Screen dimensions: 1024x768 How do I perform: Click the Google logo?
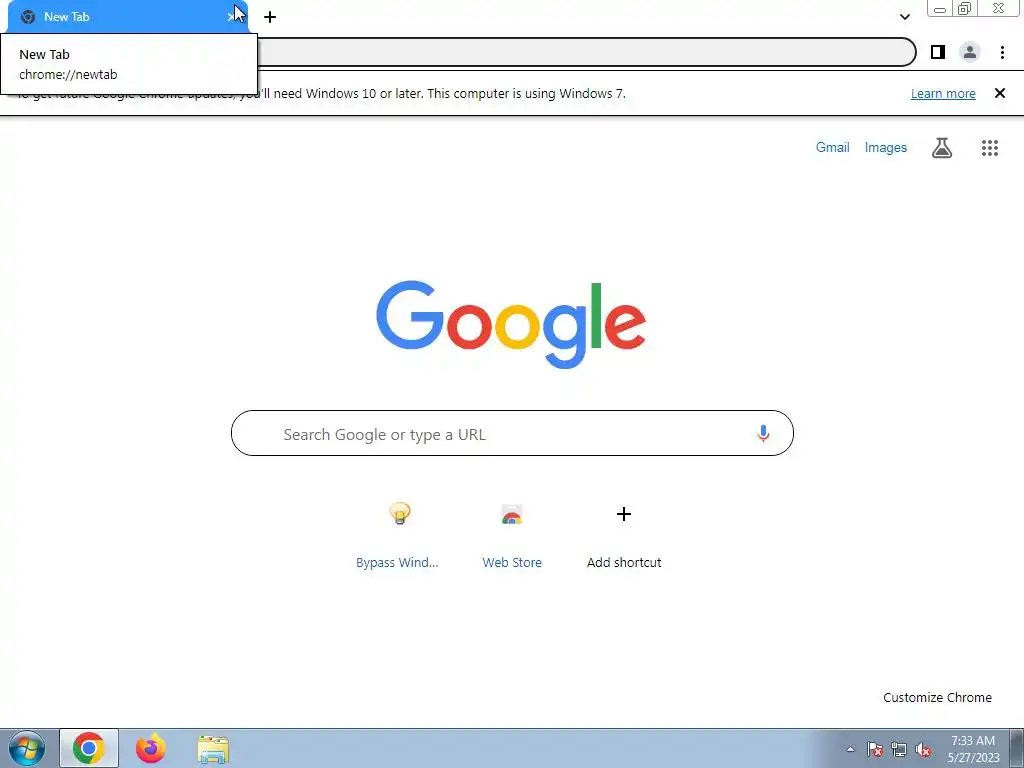click(511, 325)
